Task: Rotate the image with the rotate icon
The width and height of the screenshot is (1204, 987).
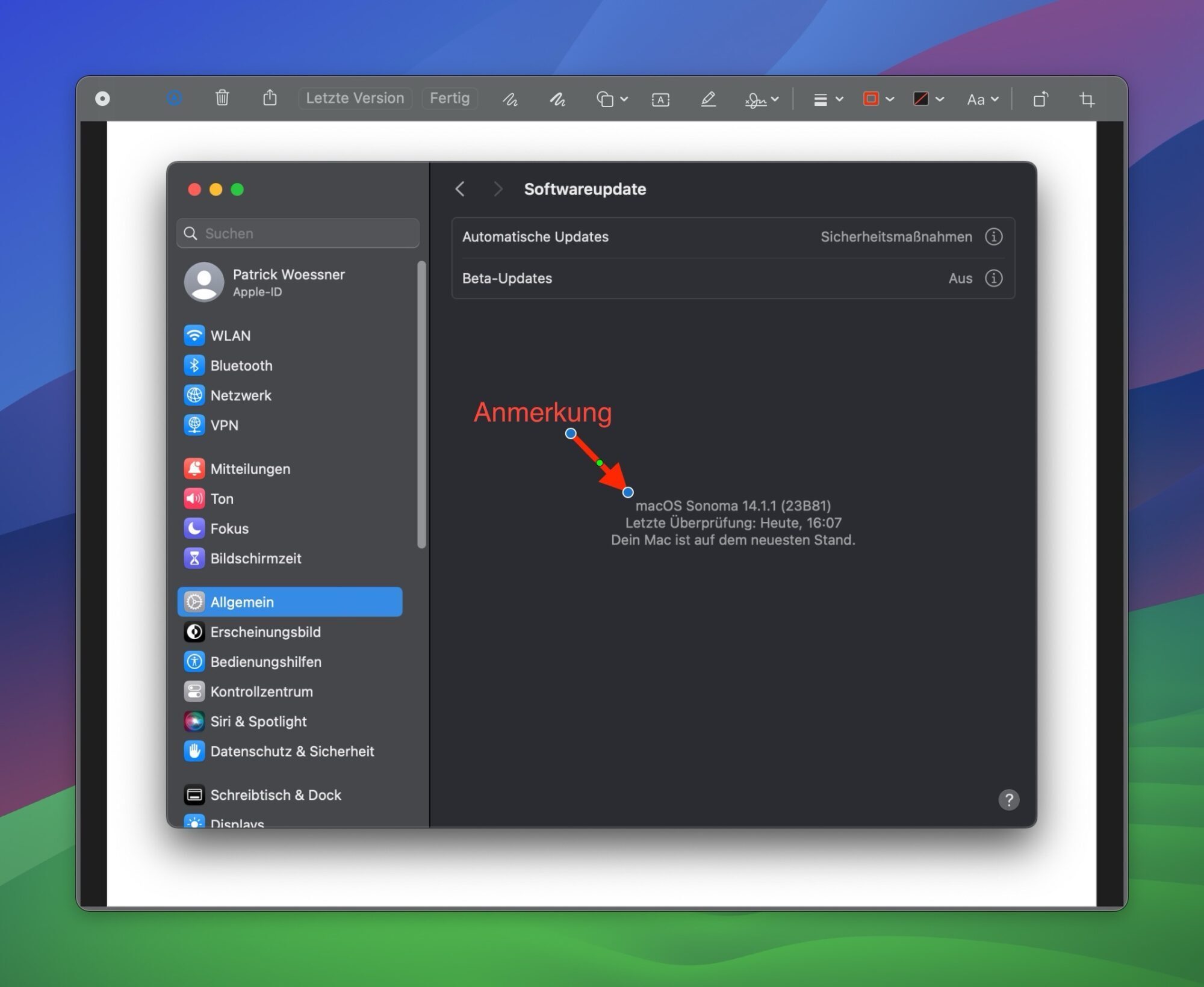Action: [x=1041, y=99]
